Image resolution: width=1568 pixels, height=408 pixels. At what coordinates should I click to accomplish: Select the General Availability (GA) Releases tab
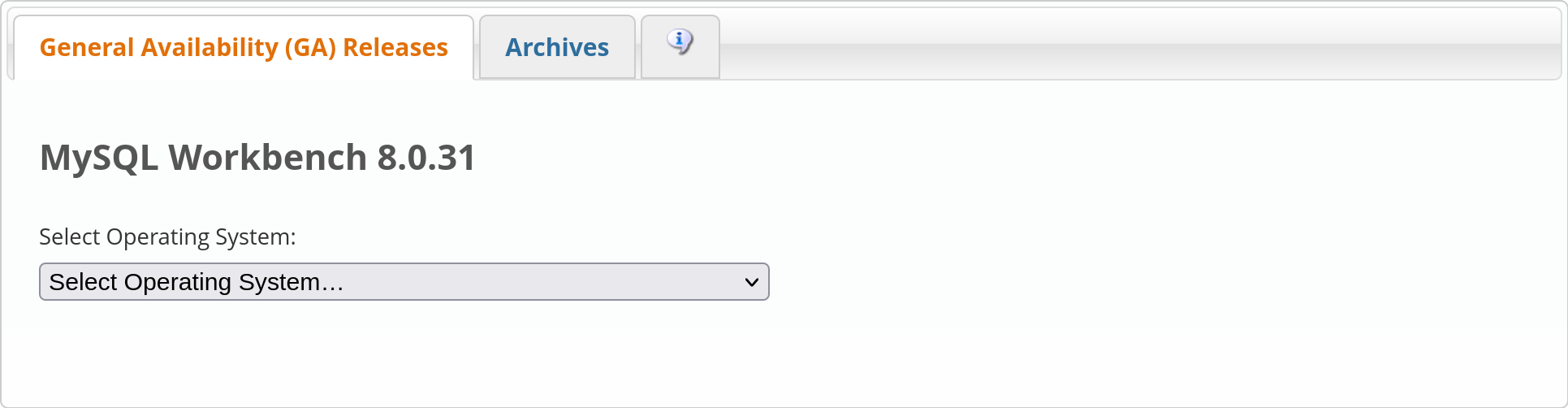[244, 48]
